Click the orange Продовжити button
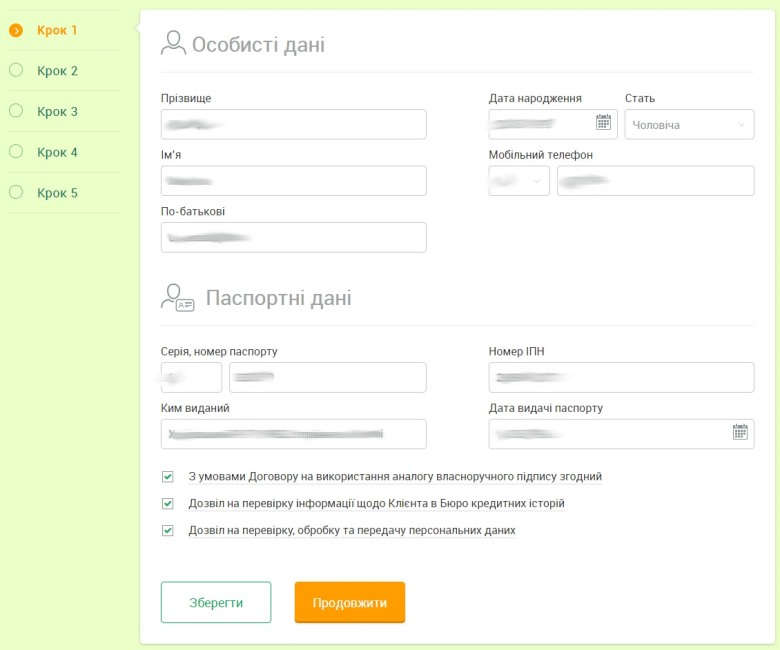 [x=350, y=602]
